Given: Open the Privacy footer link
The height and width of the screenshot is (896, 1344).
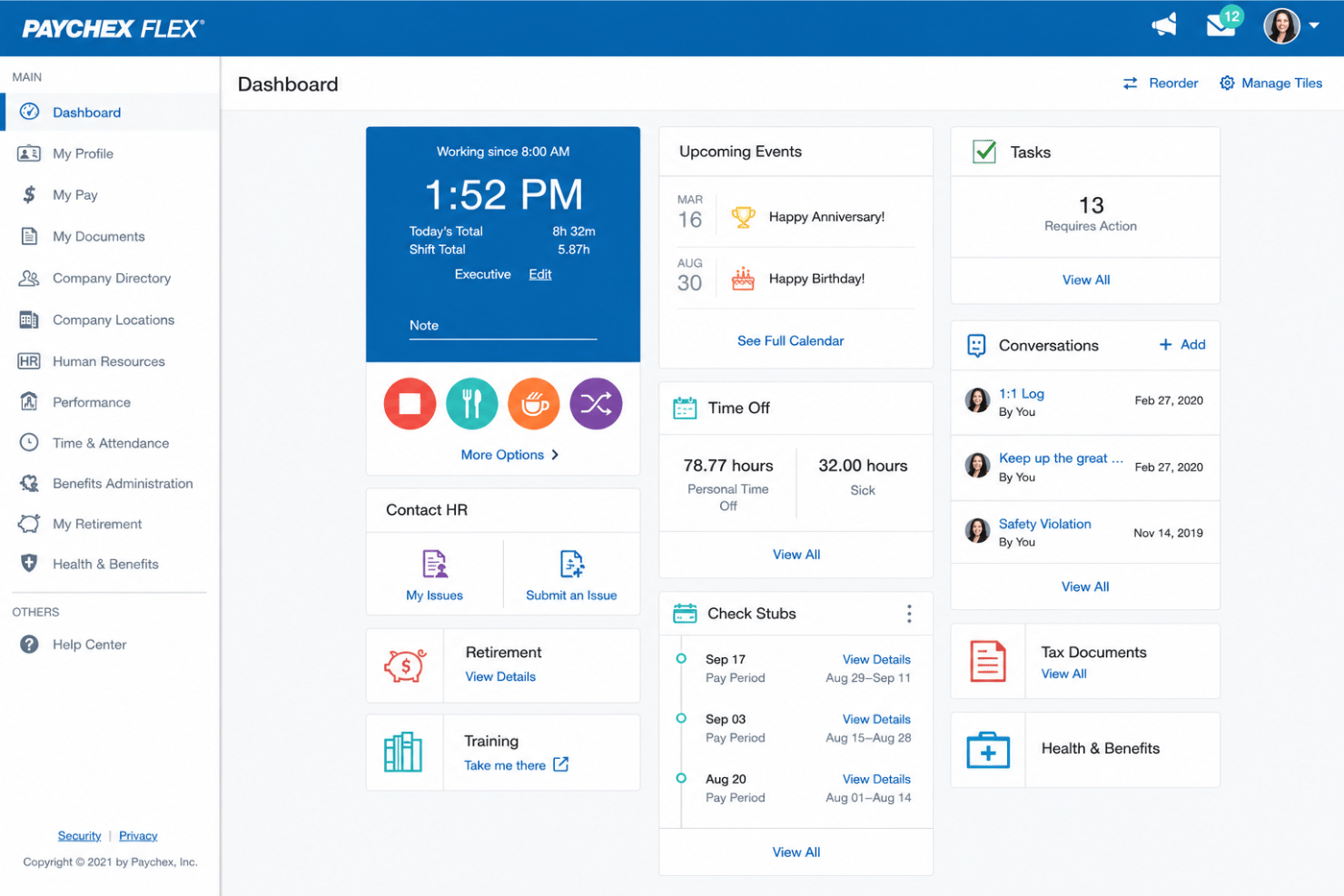Looking at the screenshot, I should pos(138,836).
